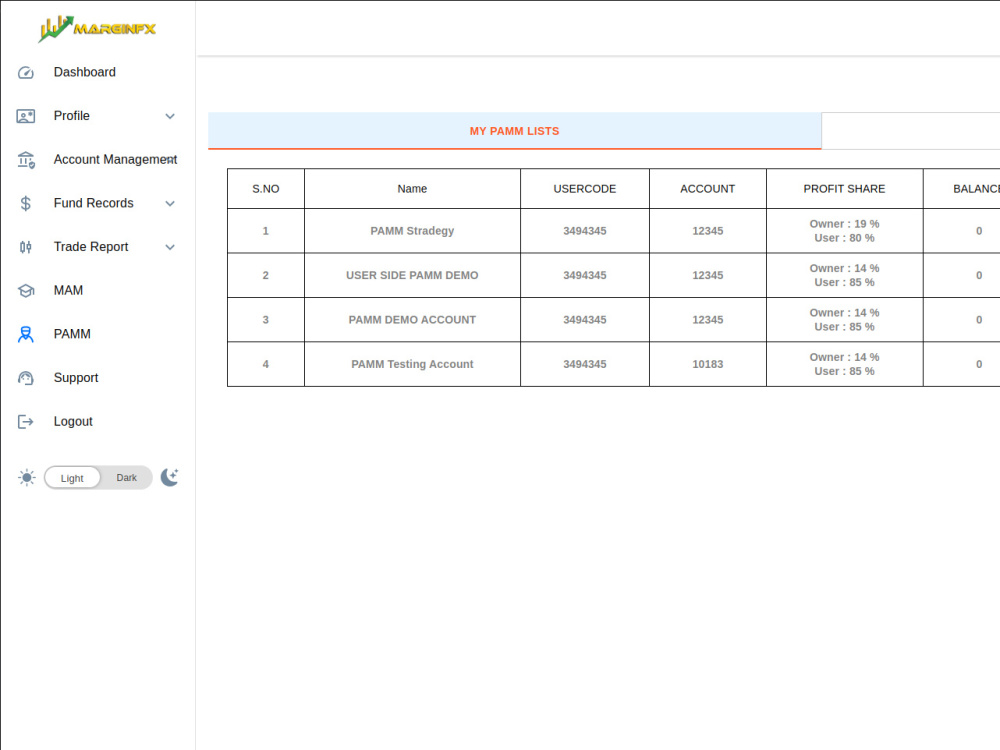Open the Profile menu item
This screenshot has width=1000, height=750.
click(71, 115)
